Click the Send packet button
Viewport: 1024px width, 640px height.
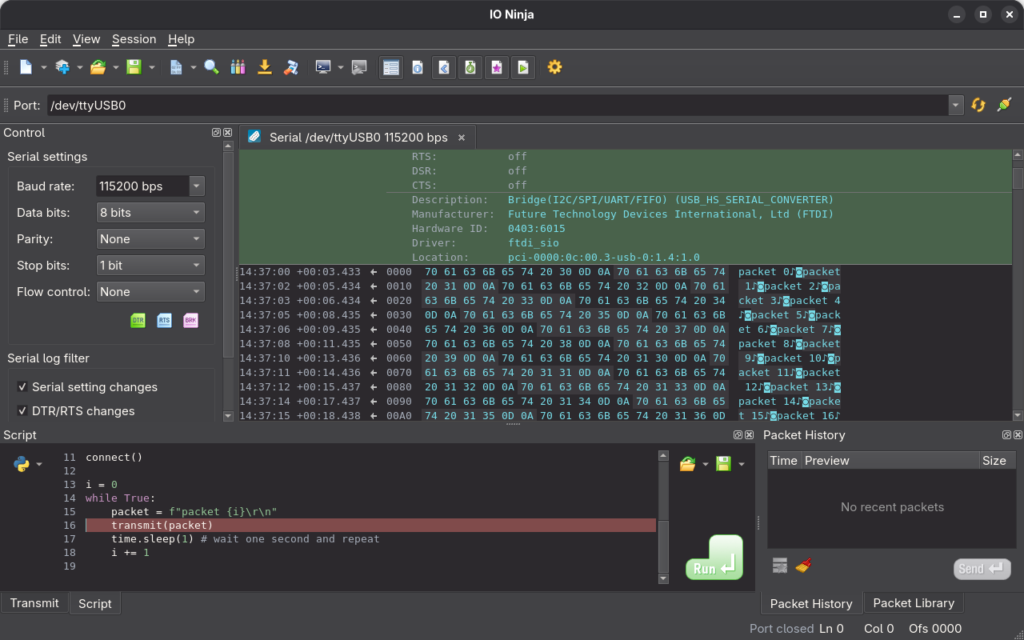pyautogui.click(x=981, y=569)
